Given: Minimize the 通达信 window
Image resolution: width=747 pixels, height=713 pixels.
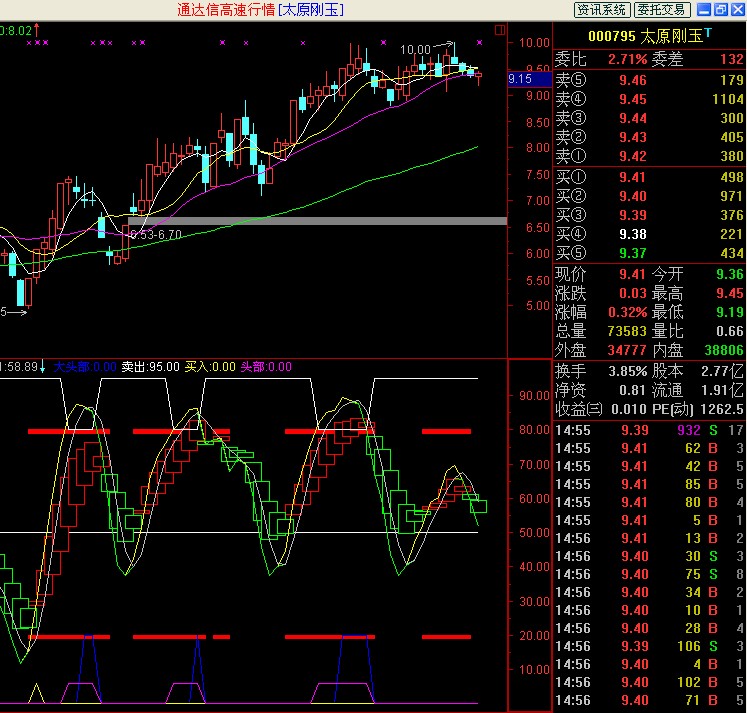Looking at the screenshot, I should click(x=704, y=10).
